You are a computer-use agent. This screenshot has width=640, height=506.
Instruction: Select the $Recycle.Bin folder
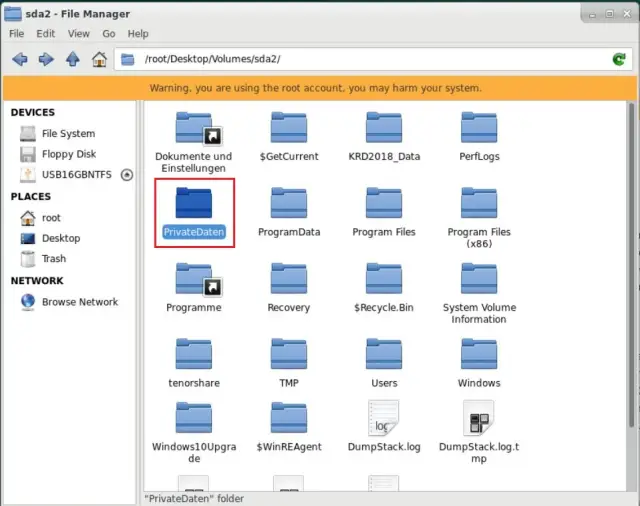(x=384, y=280)
